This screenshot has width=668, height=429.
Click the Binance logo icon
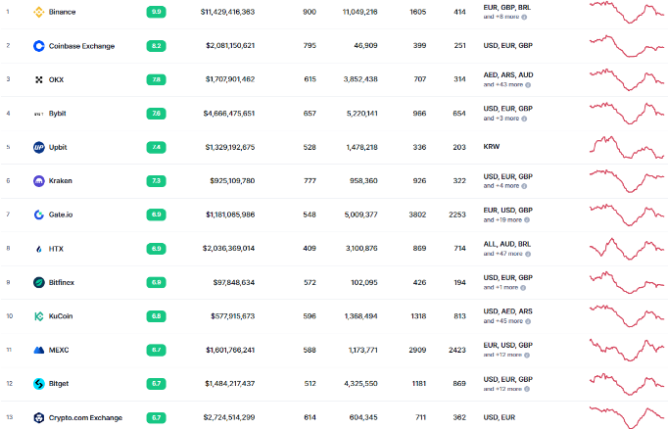point(39,12)
